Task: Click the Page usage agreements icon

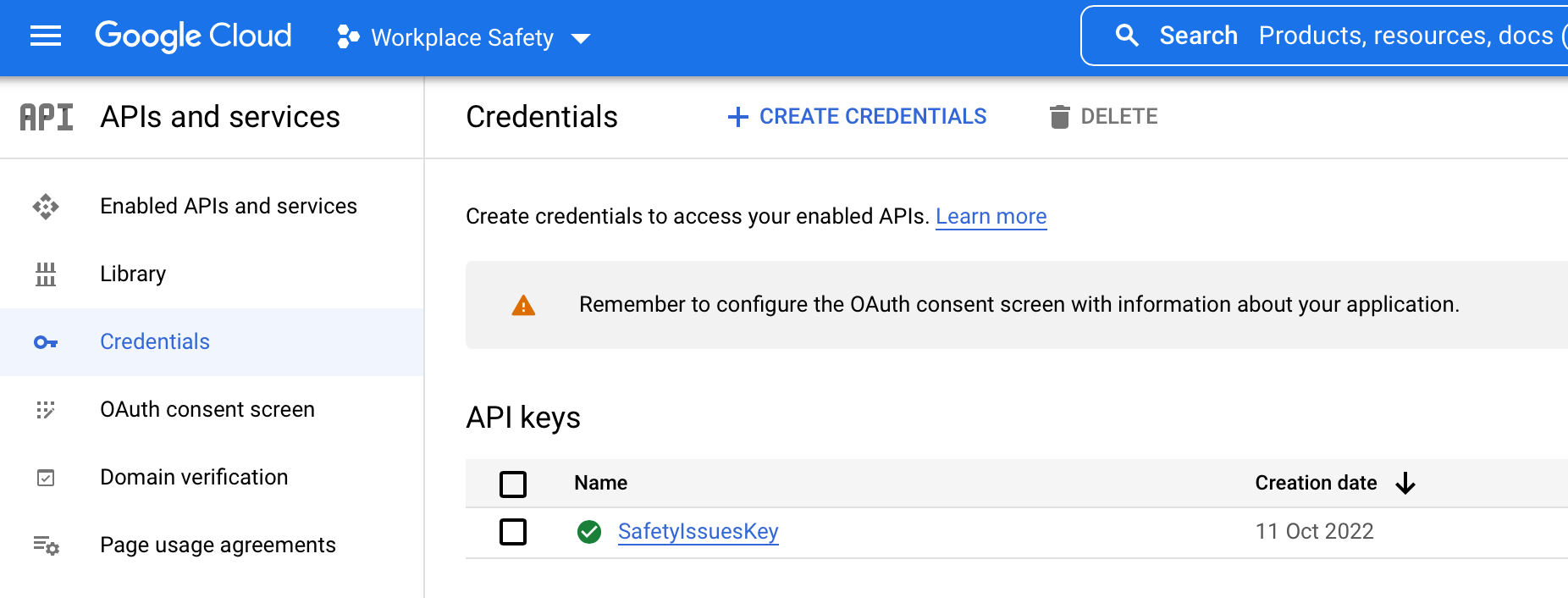Action: [46, 545]
